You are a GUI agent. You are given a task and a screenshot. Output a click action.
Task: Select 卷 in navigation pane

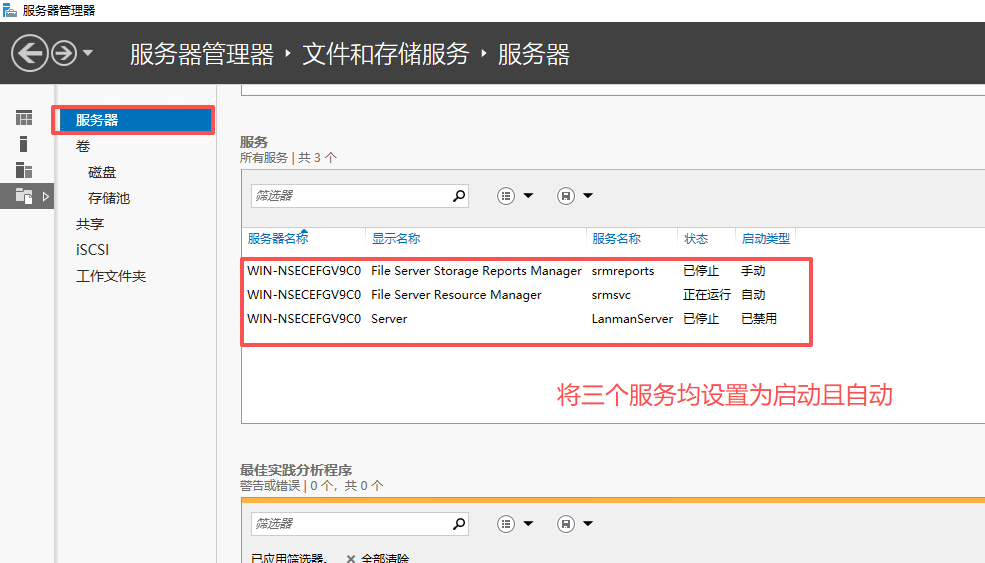click(x=83, y=146)
